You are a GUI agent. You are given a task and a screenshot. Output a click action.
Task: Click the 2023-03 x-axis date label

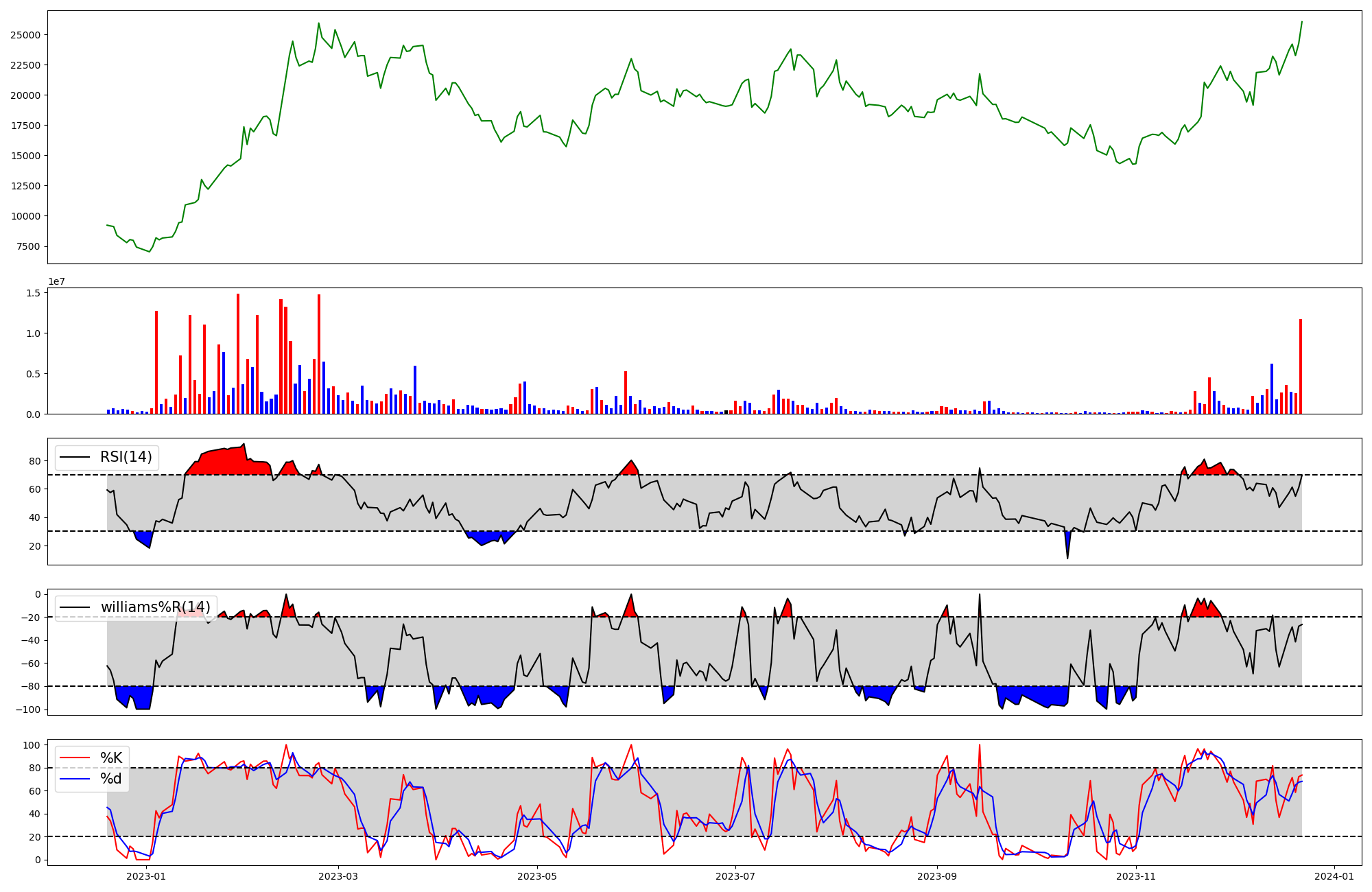coord(338,876)
